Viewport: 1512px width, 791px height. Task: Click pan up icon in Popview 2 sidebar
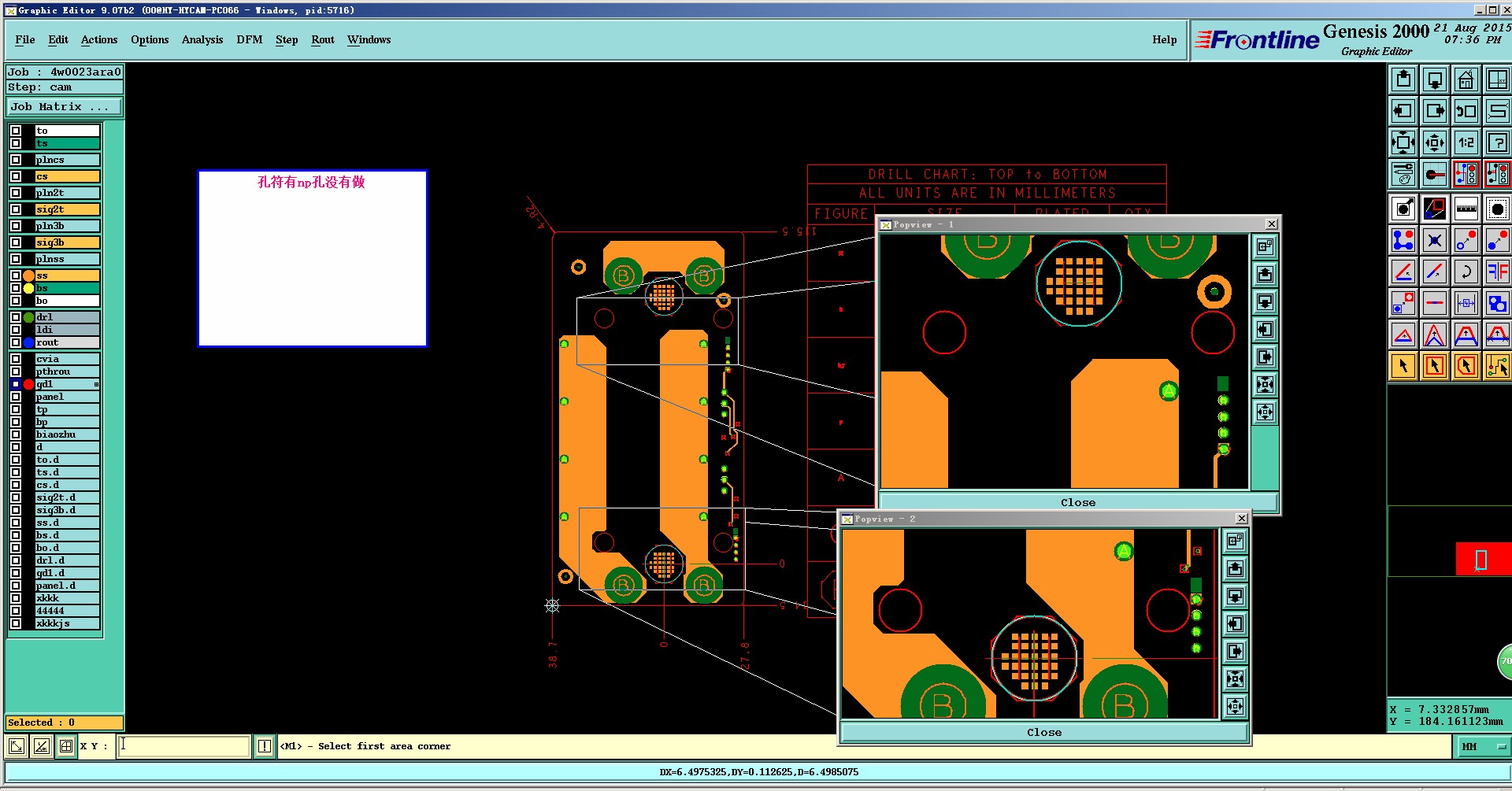coord(1235,568)
